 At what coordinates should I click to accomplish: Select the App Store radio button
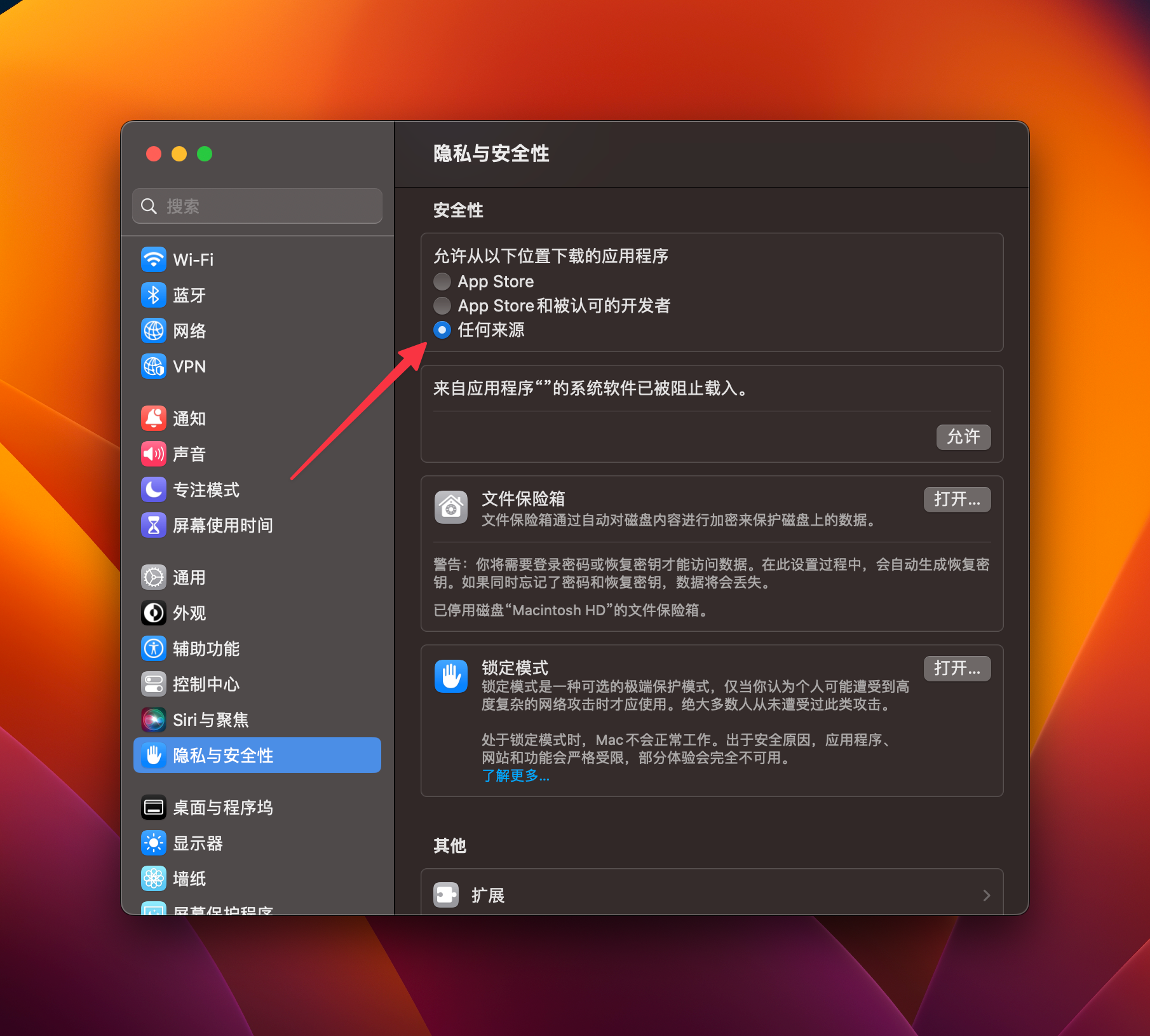442,282
